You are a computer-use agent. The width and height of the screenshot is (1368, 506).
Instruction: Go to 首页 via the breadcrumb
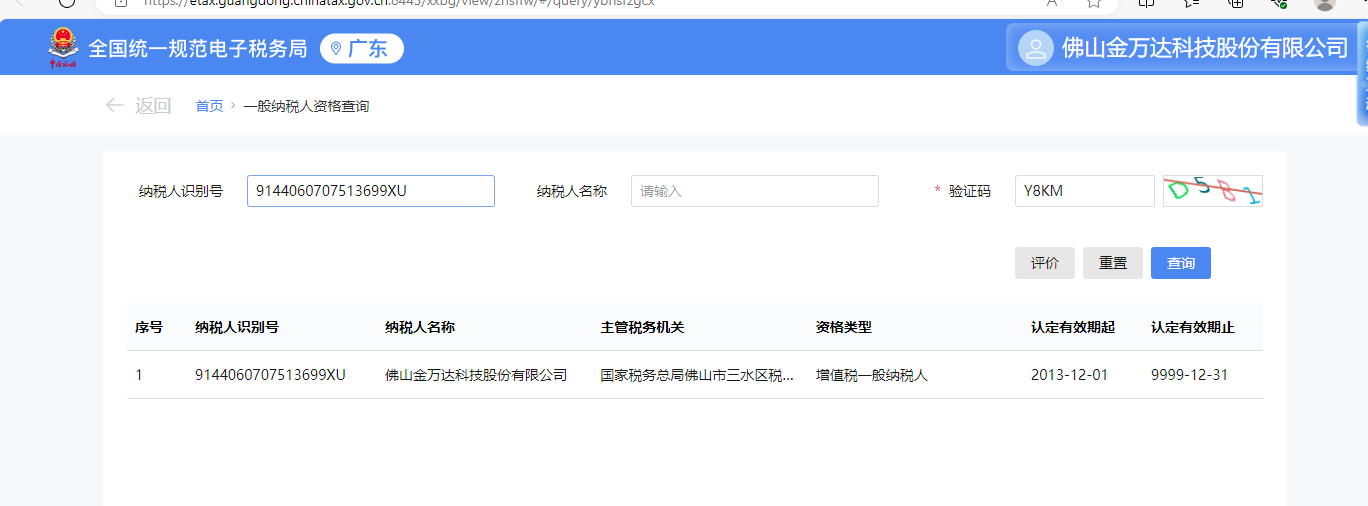tap(209, 106)
